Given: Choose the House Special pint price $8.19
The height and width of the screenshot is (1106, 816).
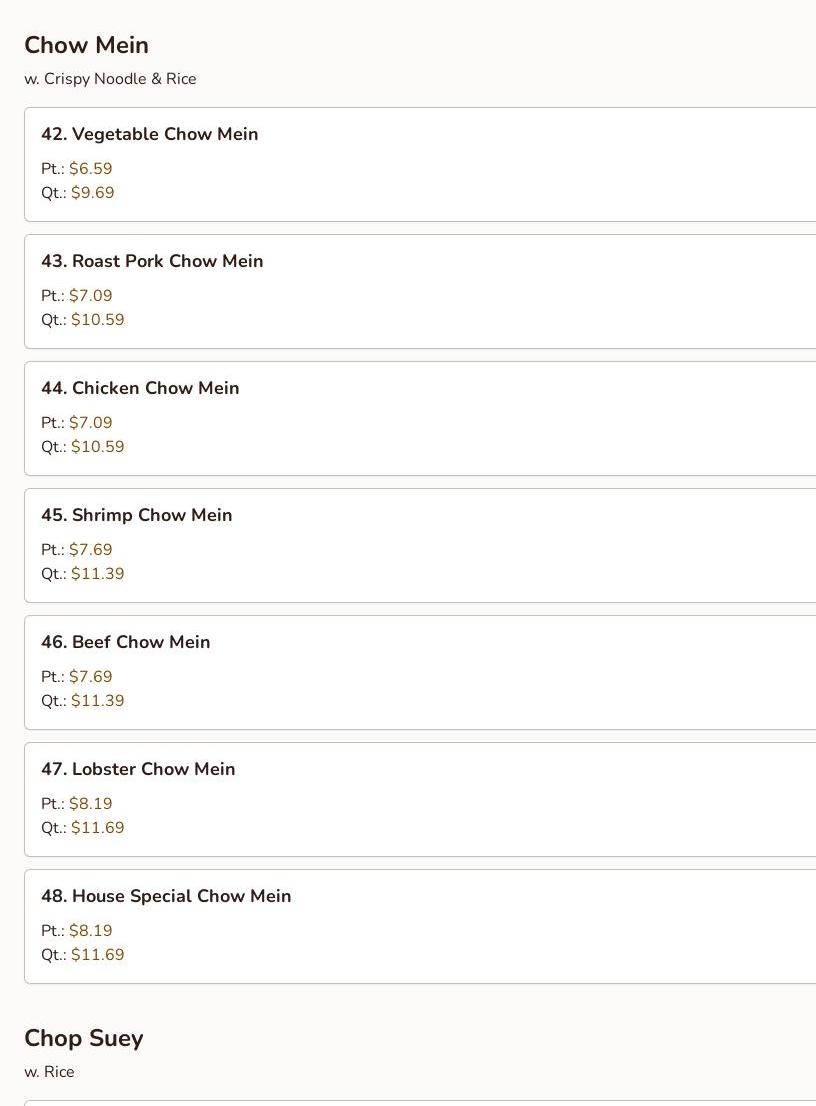Looking at the screenshot, I should pyautogui.click(x=90, y=930).
